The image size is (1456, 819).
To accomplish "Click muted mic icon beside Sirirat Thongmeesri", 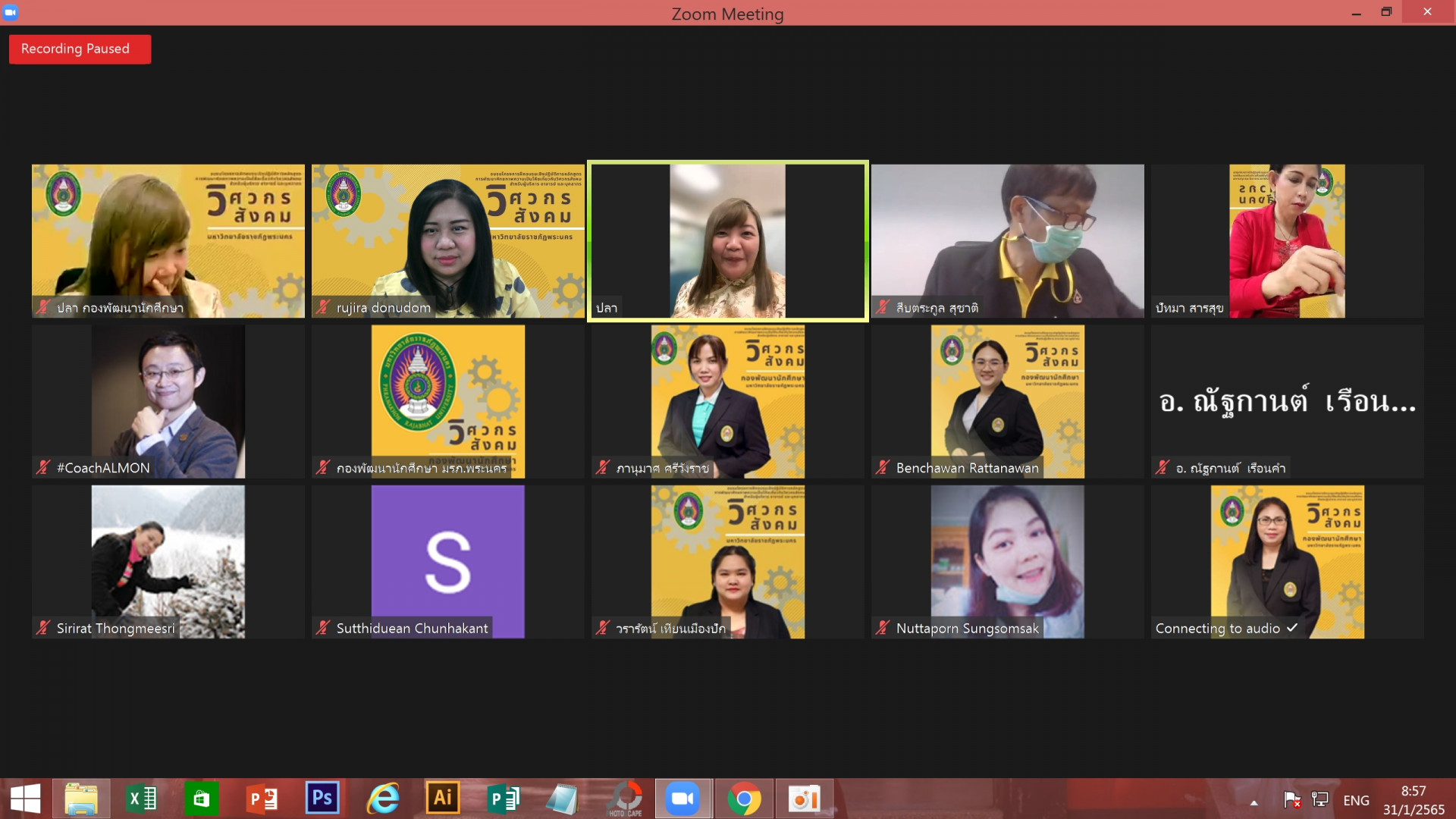I will [44, 628].
